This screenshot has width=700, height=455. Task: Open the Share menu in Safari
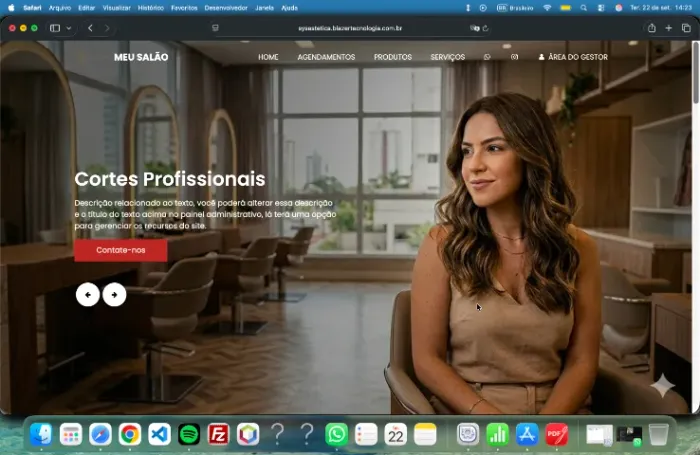coord(652,28)
